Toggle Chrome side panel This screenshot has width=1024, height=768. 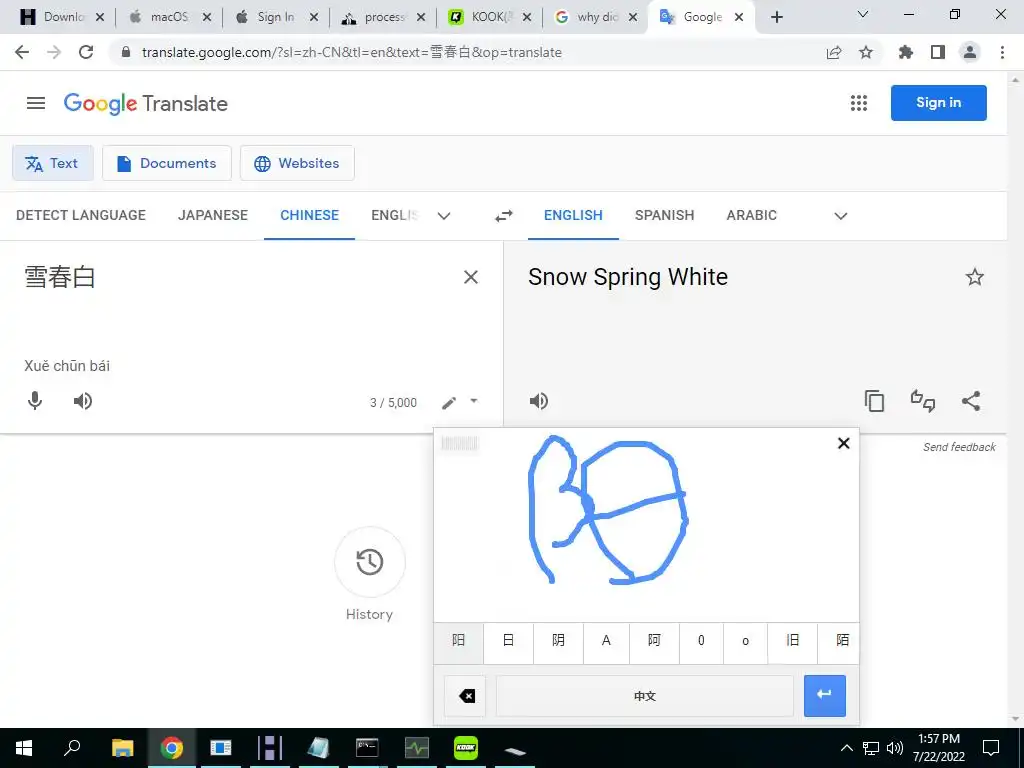[938, 52]
